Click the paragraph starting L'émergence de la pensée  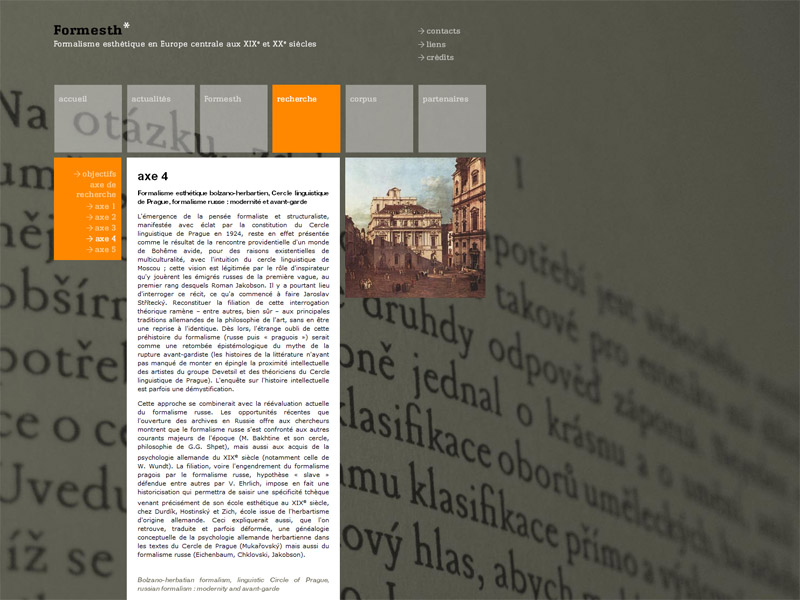233,303
